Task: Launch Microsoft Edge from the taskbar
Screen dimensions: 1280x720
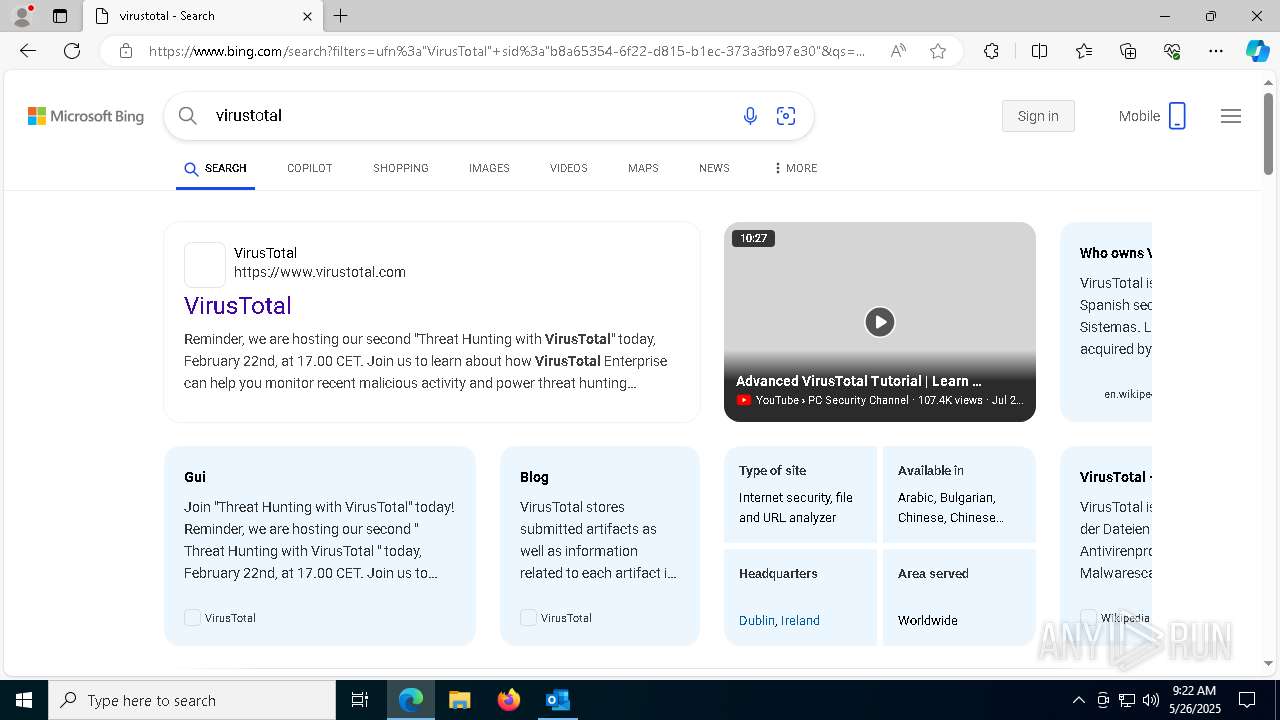Action: [411, 700]
